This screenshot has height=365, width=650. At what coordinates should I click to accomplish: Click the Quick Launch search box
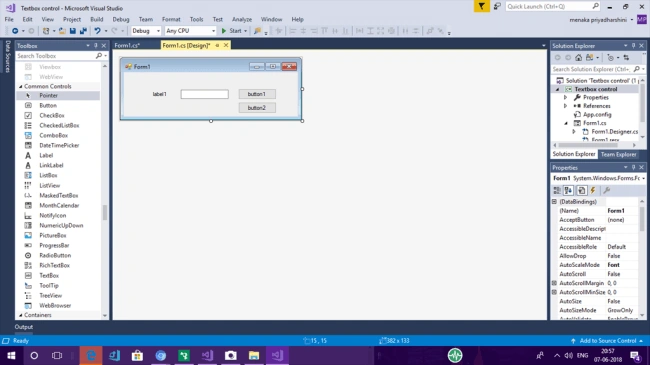(x=548, y=6)
